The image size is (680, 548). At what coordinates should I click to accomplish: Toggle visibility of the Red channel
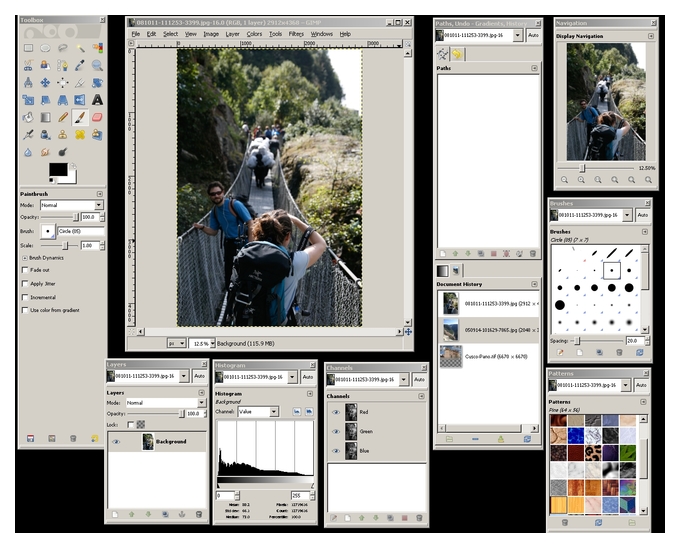[336, 412]
